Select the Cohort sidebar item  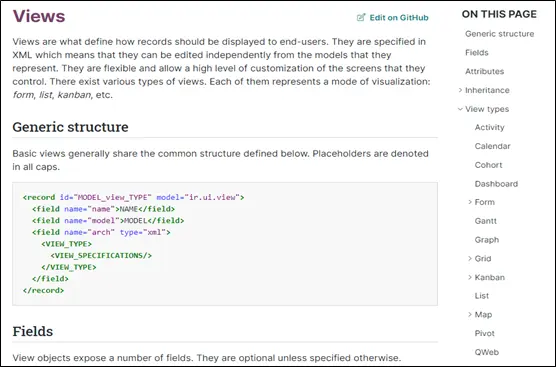(488, 165)
